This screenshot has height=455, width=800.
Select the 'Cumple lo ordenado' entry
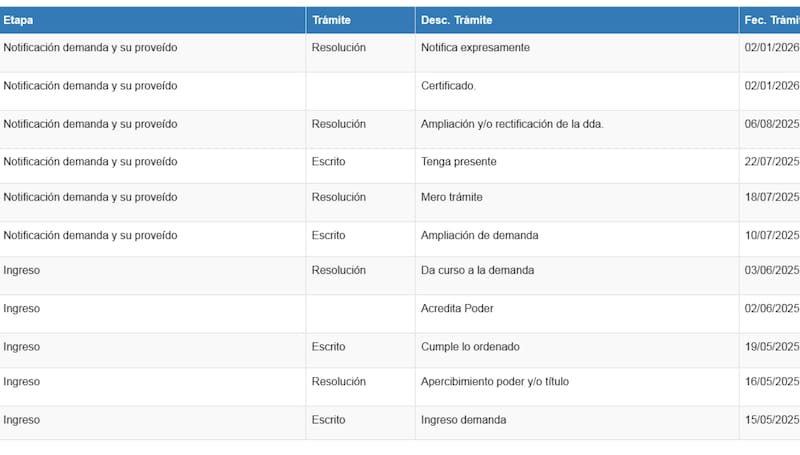[x=470, y=346]
